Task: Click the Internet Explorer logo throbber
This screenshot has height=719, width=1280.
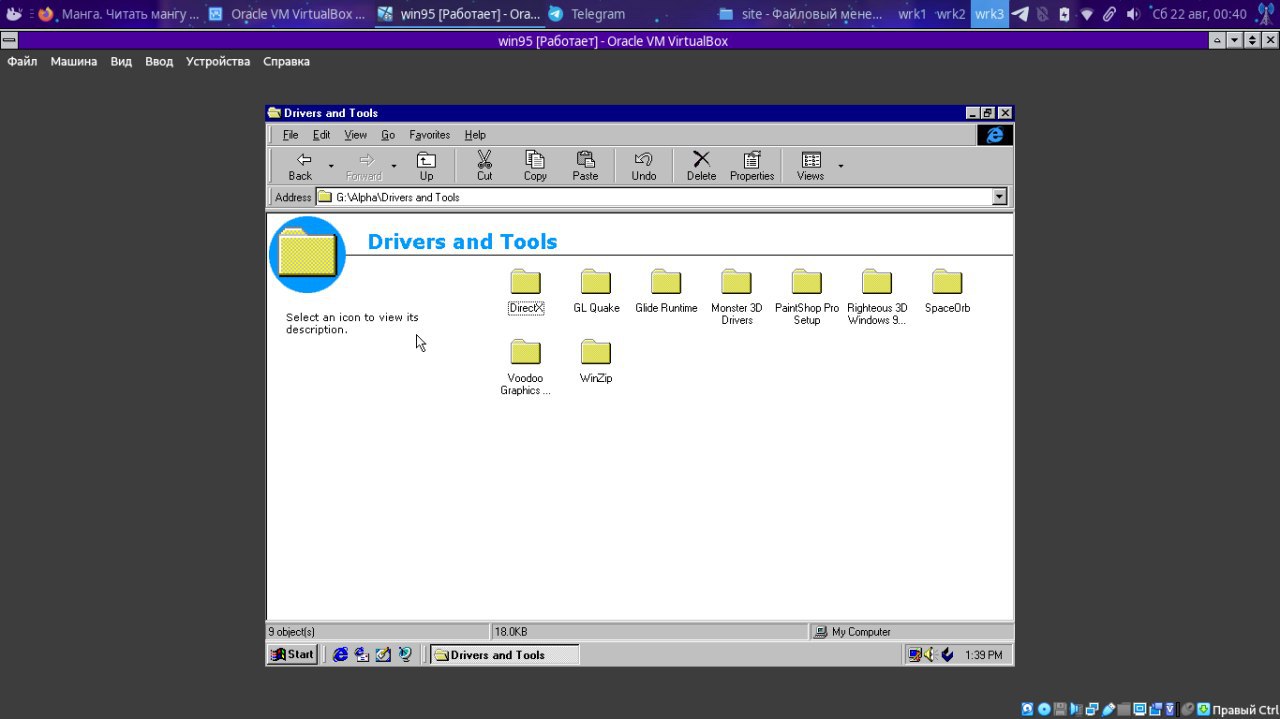Action: [995, 135]
